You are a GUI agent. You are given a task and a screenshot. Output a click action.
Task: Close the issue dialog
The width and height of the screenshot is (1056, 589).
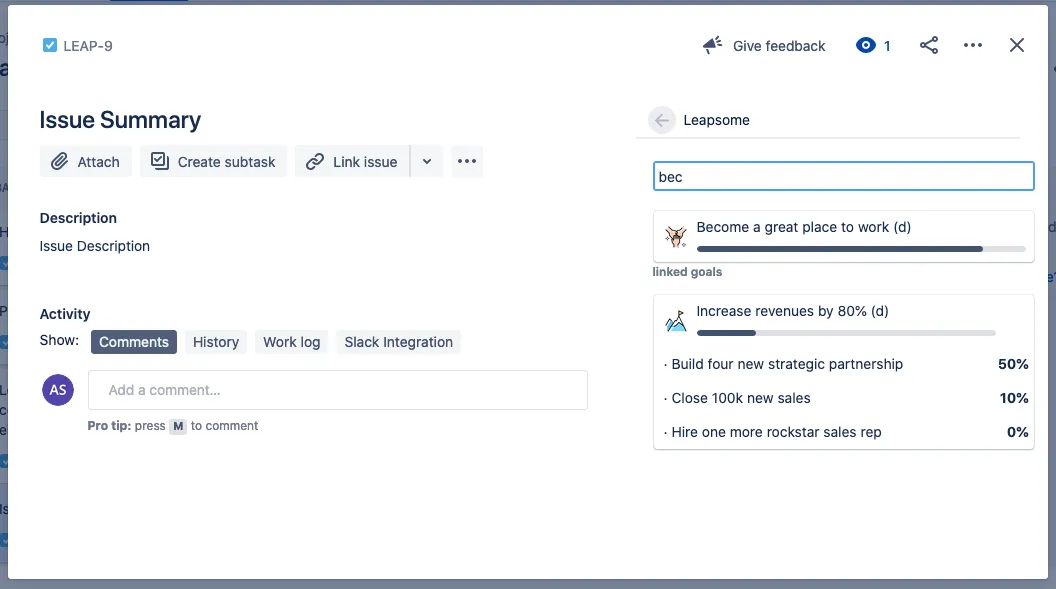point(1017,45)
